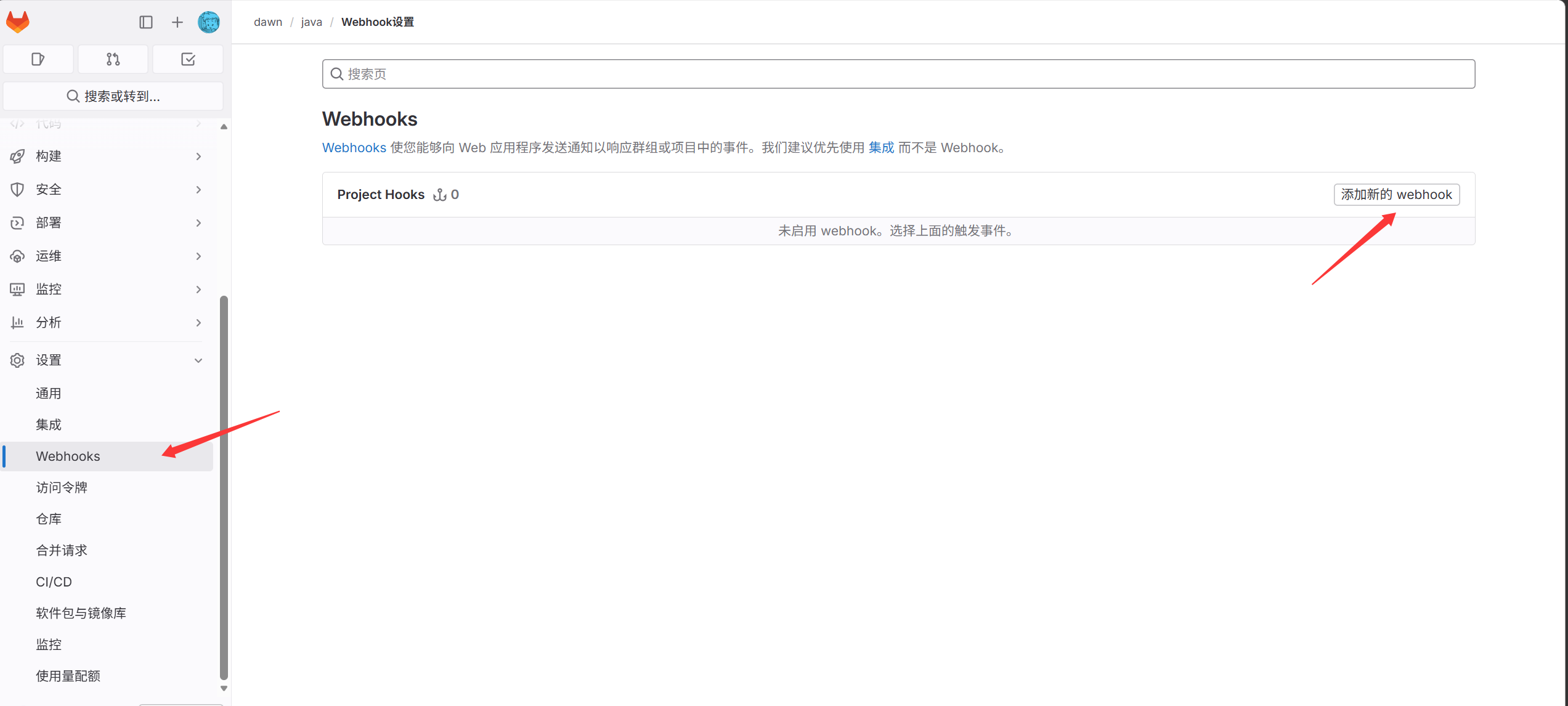Click the 部署 deploy icon
This screenshot has width=1568, height=706.
pyautogui.click(x=17, y=223)
